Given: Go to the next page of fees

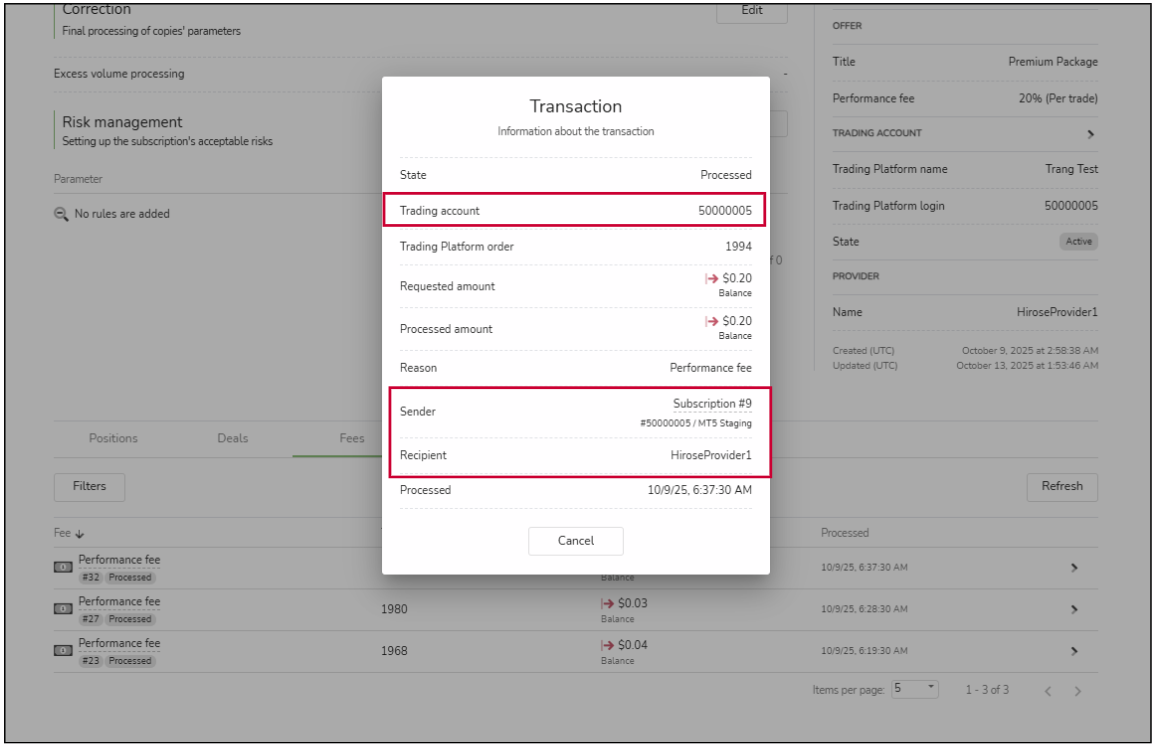Looking at the screenshot, I should 1078,691.
